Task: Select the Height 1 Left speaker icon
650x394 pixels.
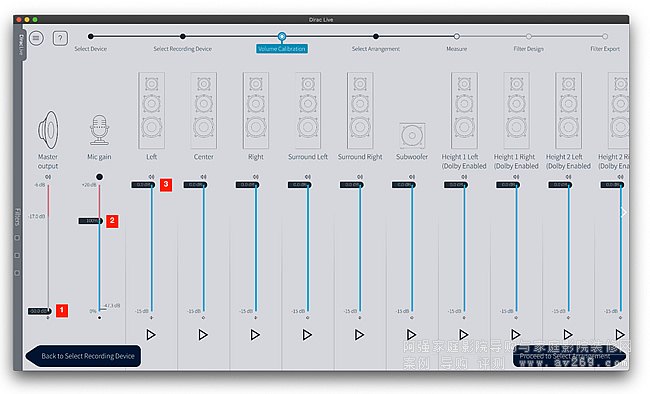Action: pyautogui.click(x=464, y=111)
